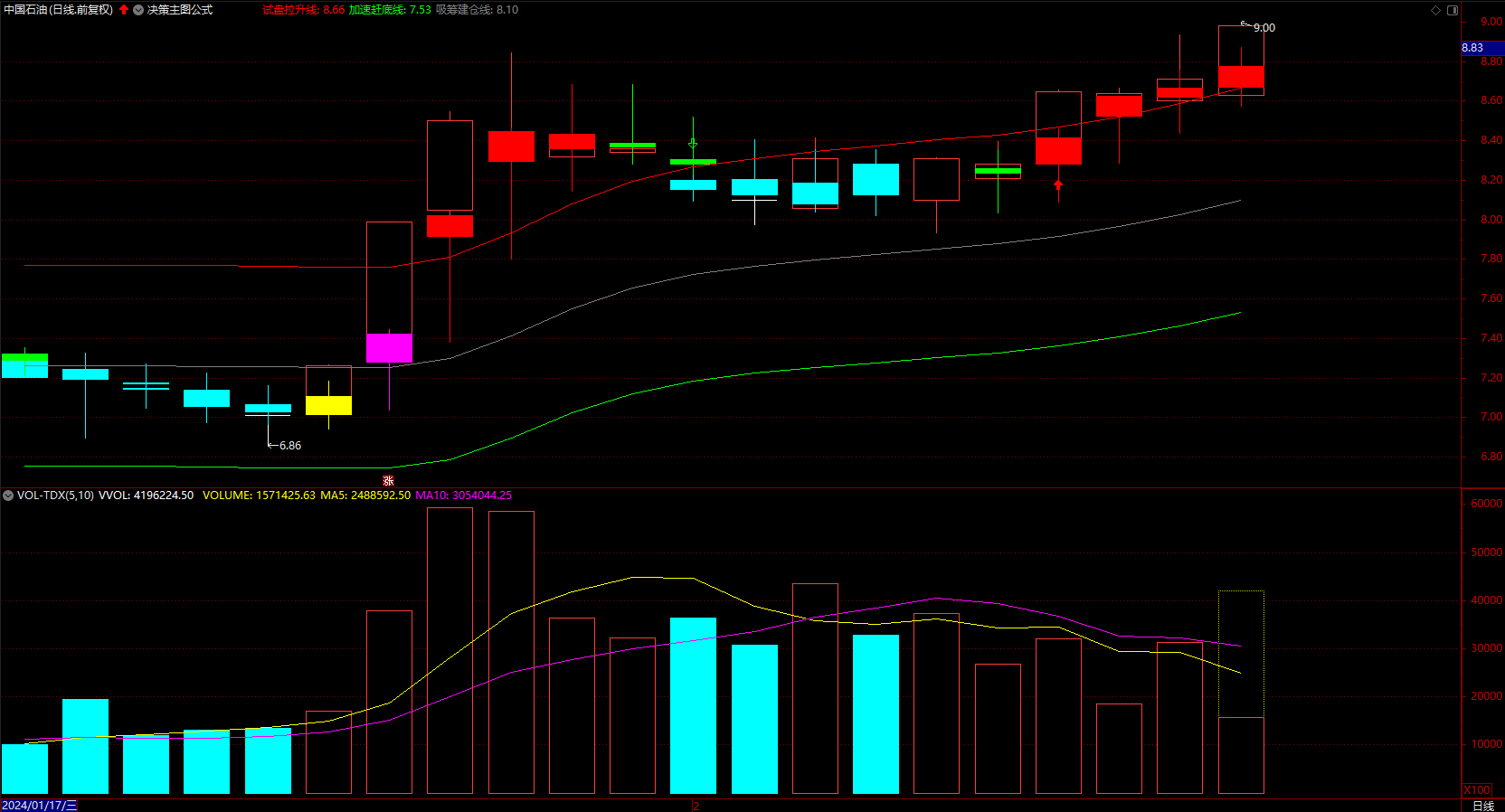Click the magenta candlestick body
This screenshot has width=1505, height=812.
tap(389, 348)
